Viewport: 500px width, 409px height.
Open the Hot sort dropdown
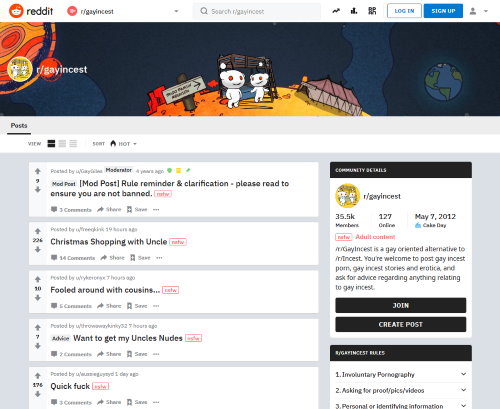(123, 144)
